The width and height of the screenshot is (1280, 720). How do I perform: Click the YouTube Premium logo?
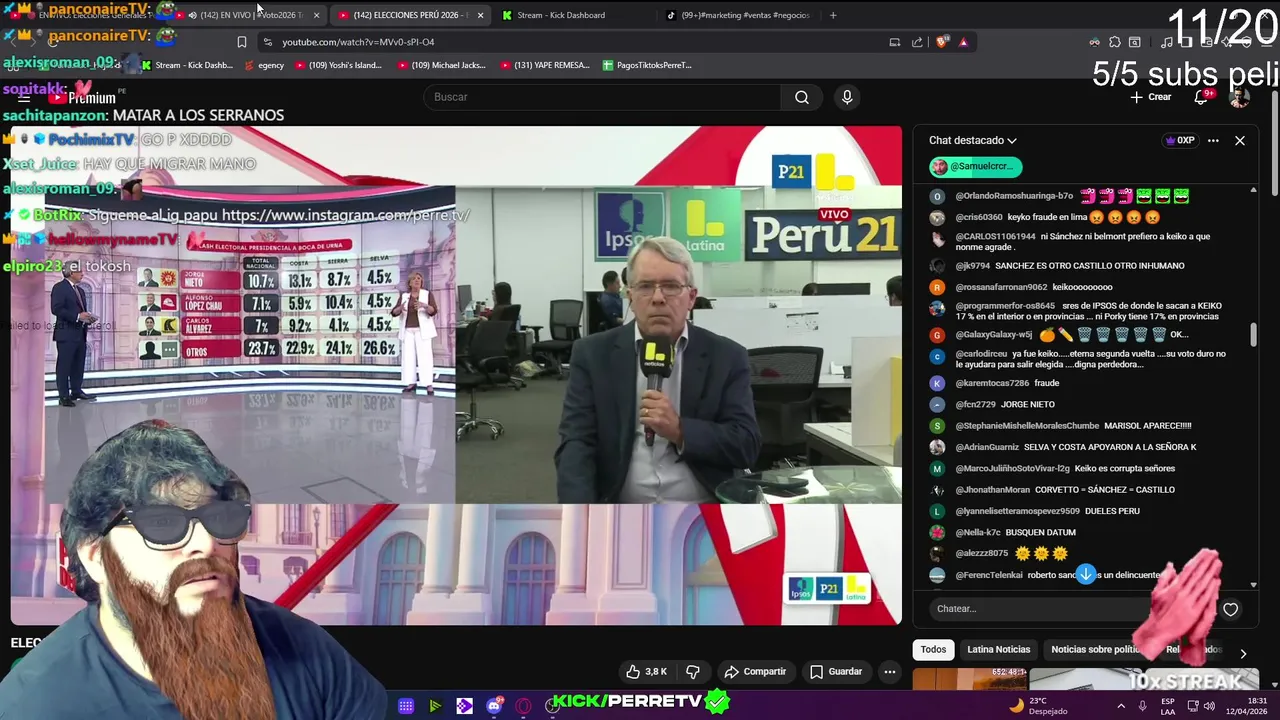tap(83, 97)
